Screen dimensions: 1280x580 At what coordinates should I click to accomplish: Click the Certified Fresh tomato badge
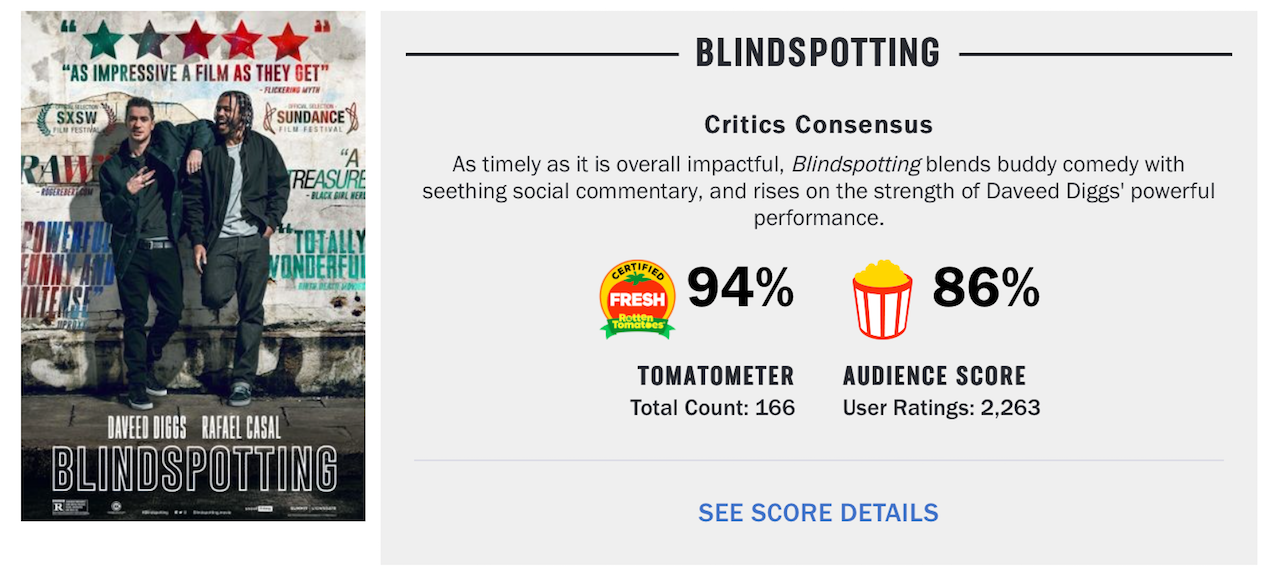click(x=637, y=298)
